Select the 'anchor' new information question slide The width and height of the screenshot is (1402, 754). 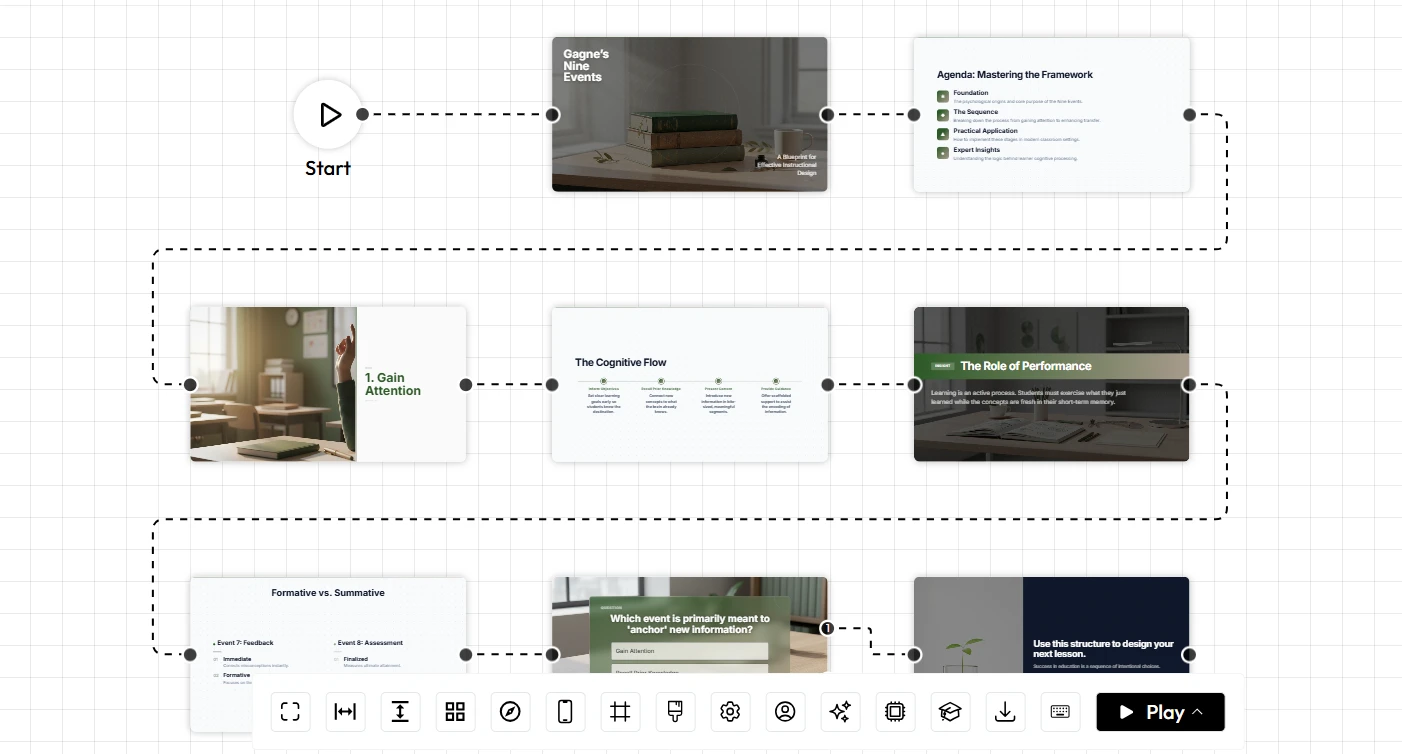click(x=690, y=625)
